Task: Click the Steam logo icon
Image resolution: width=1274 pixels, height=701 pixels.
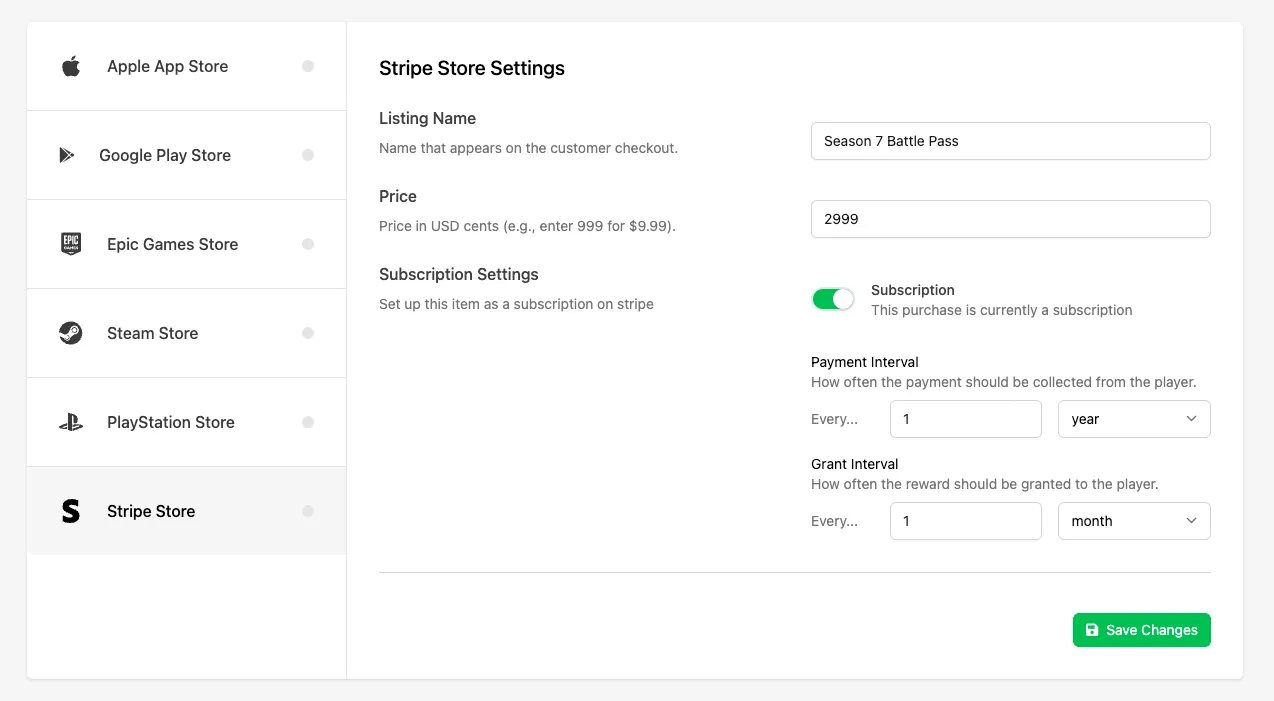Action: [70, 333]
